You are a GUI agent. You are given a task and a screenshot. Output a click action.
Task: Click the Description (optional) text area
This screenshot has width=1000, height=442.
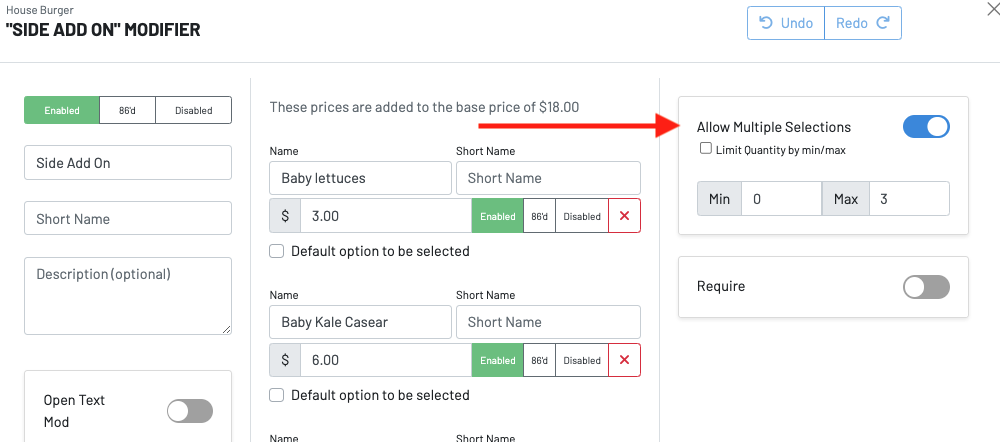coord(127,296)
